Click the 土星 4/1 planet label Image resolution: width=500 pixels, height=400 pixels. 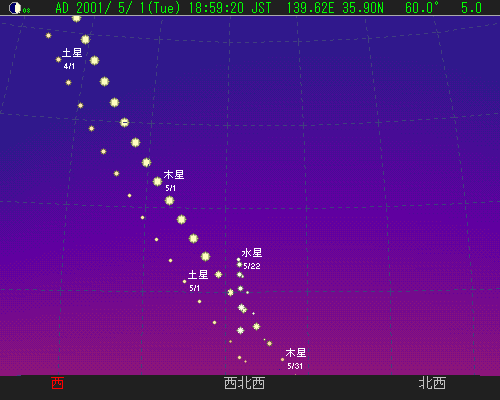point(72,58)
